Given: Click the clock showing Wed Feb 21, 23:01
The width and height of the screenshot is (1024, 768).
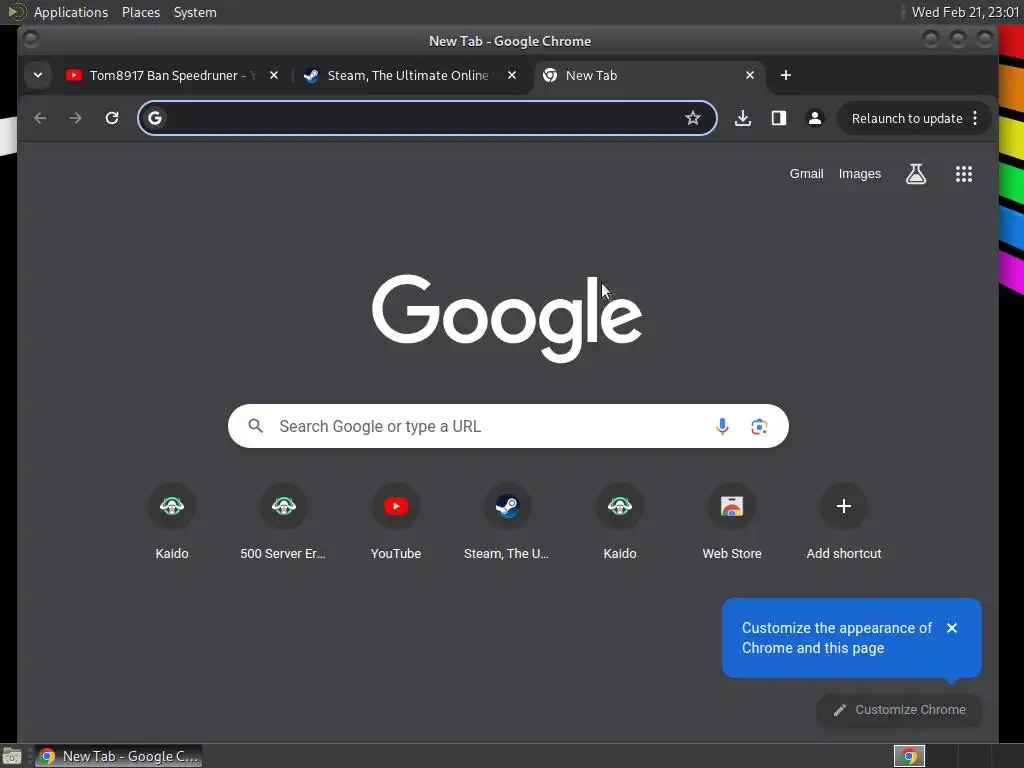Looking at the screenshot, I should click(x=965, y=12).
